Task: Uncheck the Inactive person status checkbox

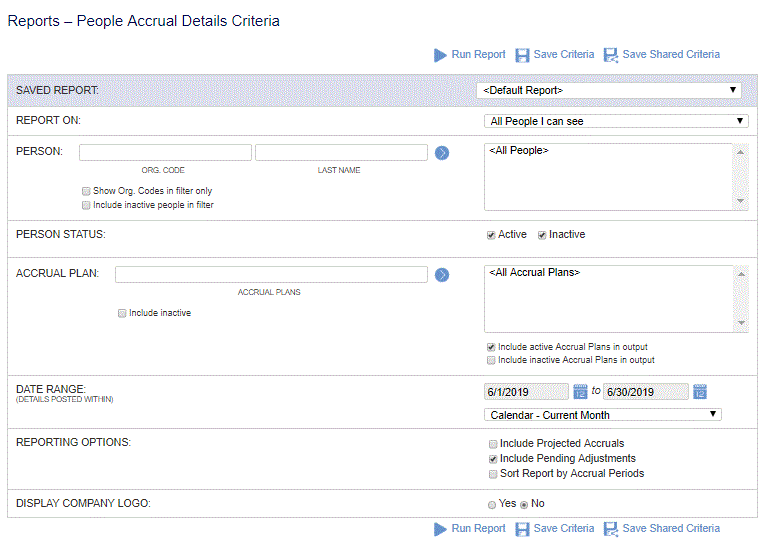Action: pos(542,235)
